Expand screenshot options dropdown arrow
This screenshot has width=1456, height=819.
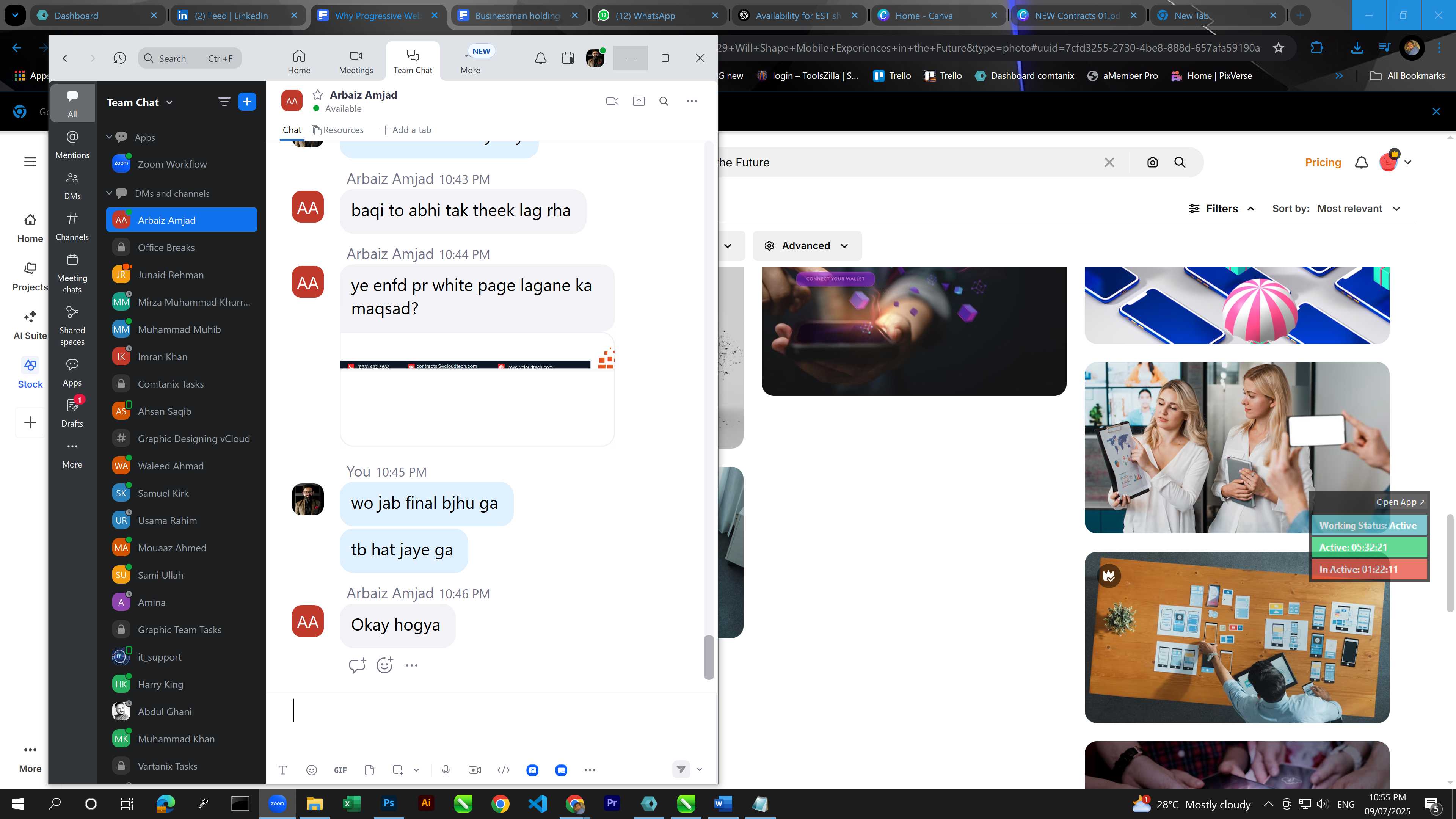pyautogui.click(x=416, y=770)
